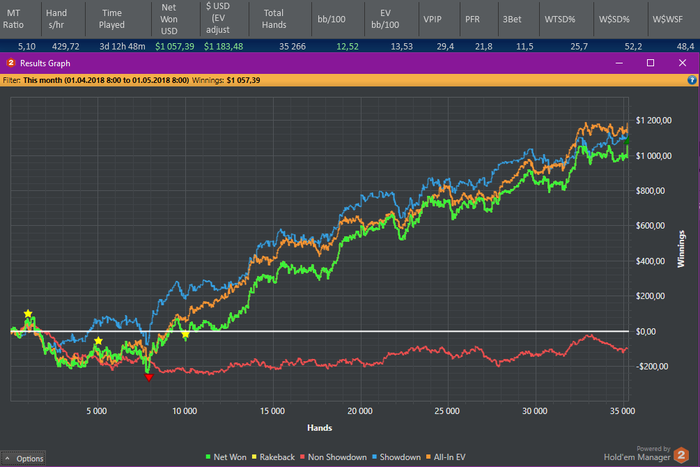The width and height of the screenshot is (700, 467).
Task: Click the 20 000 hands x-axis label
Action: tap(360, 411)
